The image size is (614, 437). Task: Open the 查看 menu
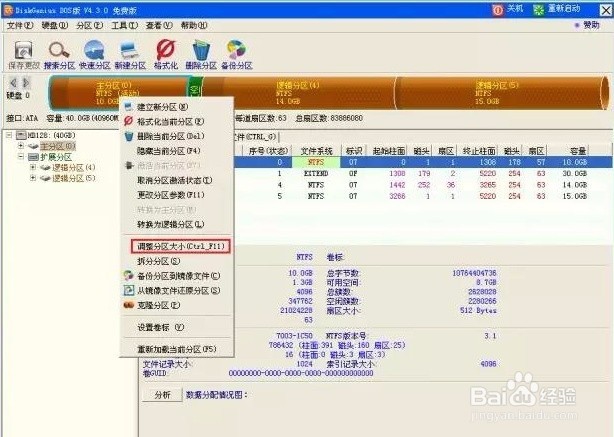point(159,25)
